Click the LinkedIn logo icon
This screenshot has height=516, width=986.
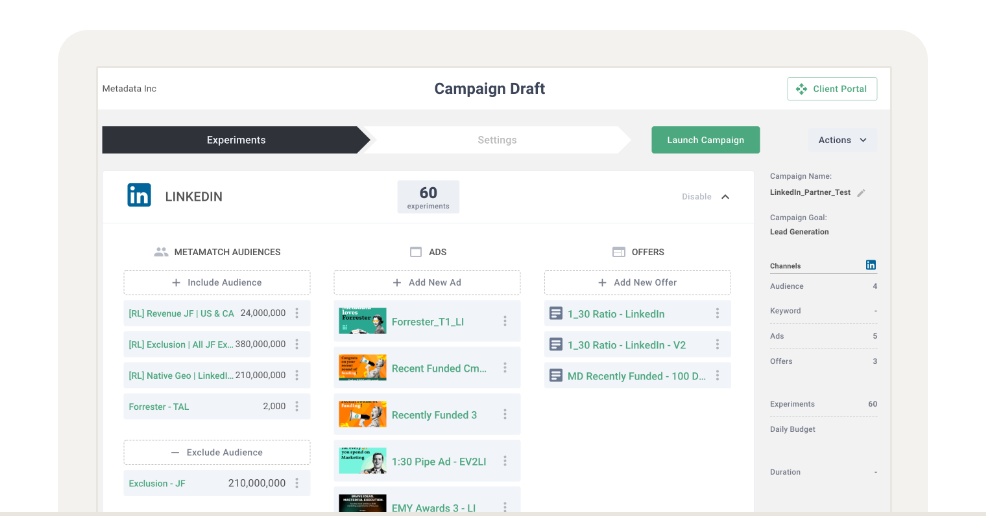(x=139, y=195)
